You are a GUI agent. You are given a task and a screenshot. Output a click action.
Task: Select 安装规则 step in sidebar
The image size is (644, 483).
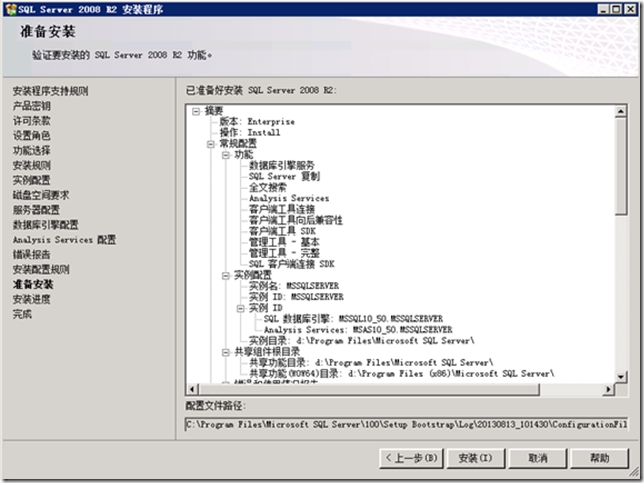pyautogui.click(x=32, y=166)
